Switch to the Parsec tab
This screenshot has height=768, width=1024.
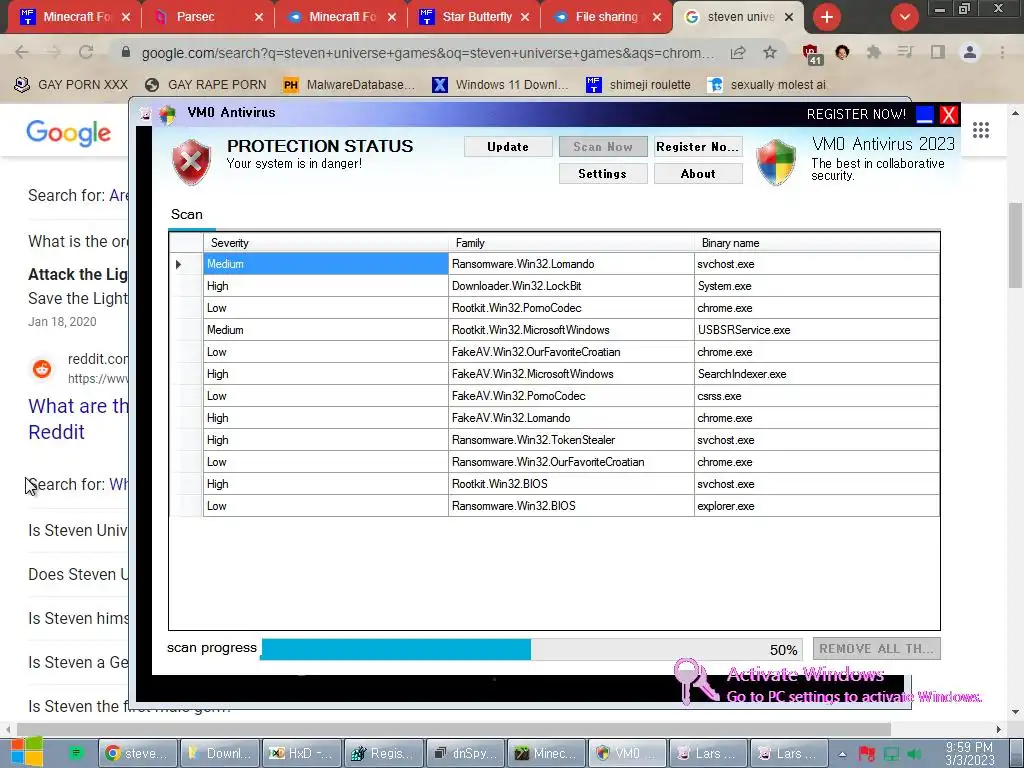coord(206,17)
